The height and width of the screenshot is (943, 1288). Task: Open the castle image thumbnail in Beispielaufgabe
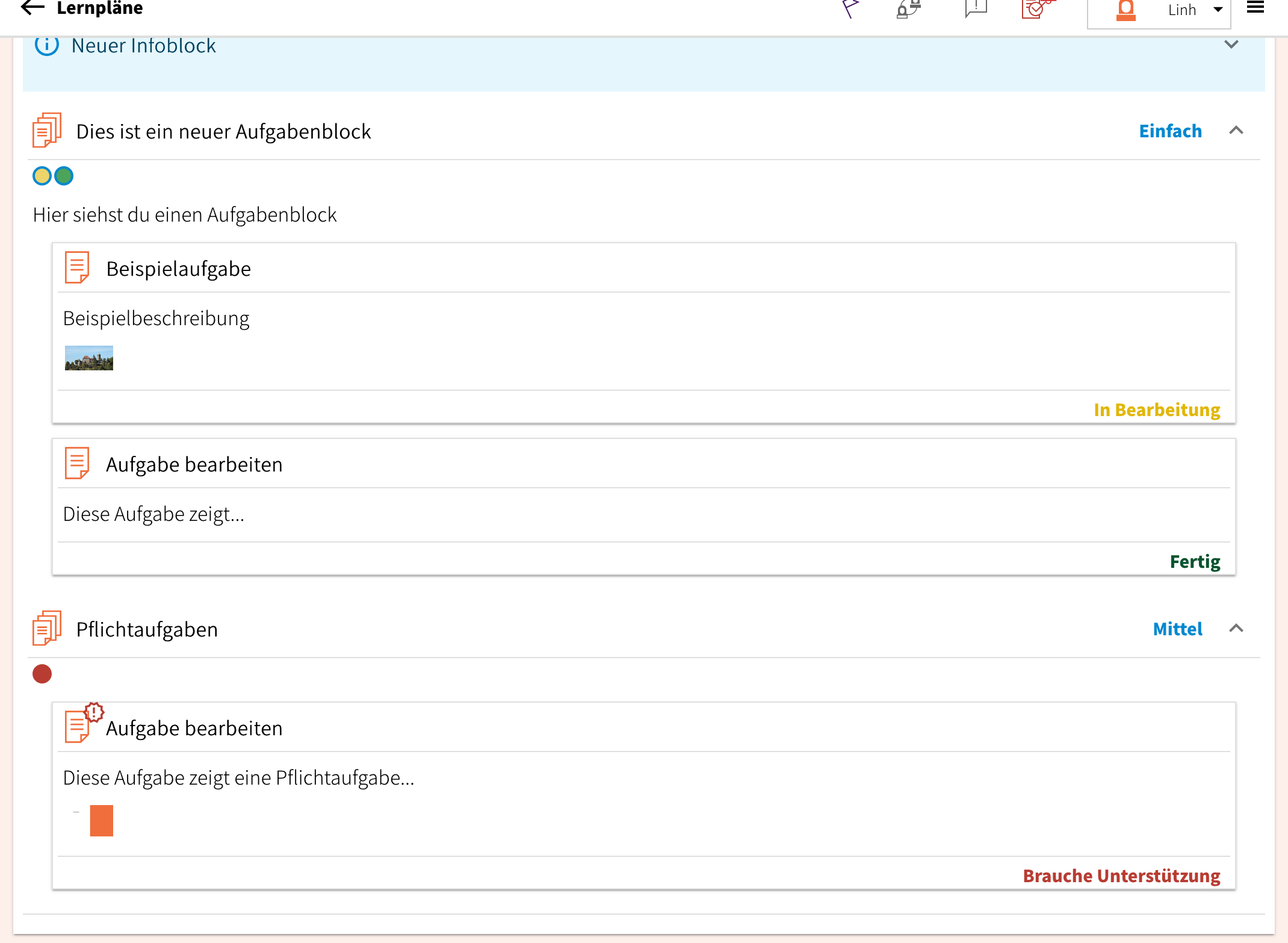[x=89, y=358]
